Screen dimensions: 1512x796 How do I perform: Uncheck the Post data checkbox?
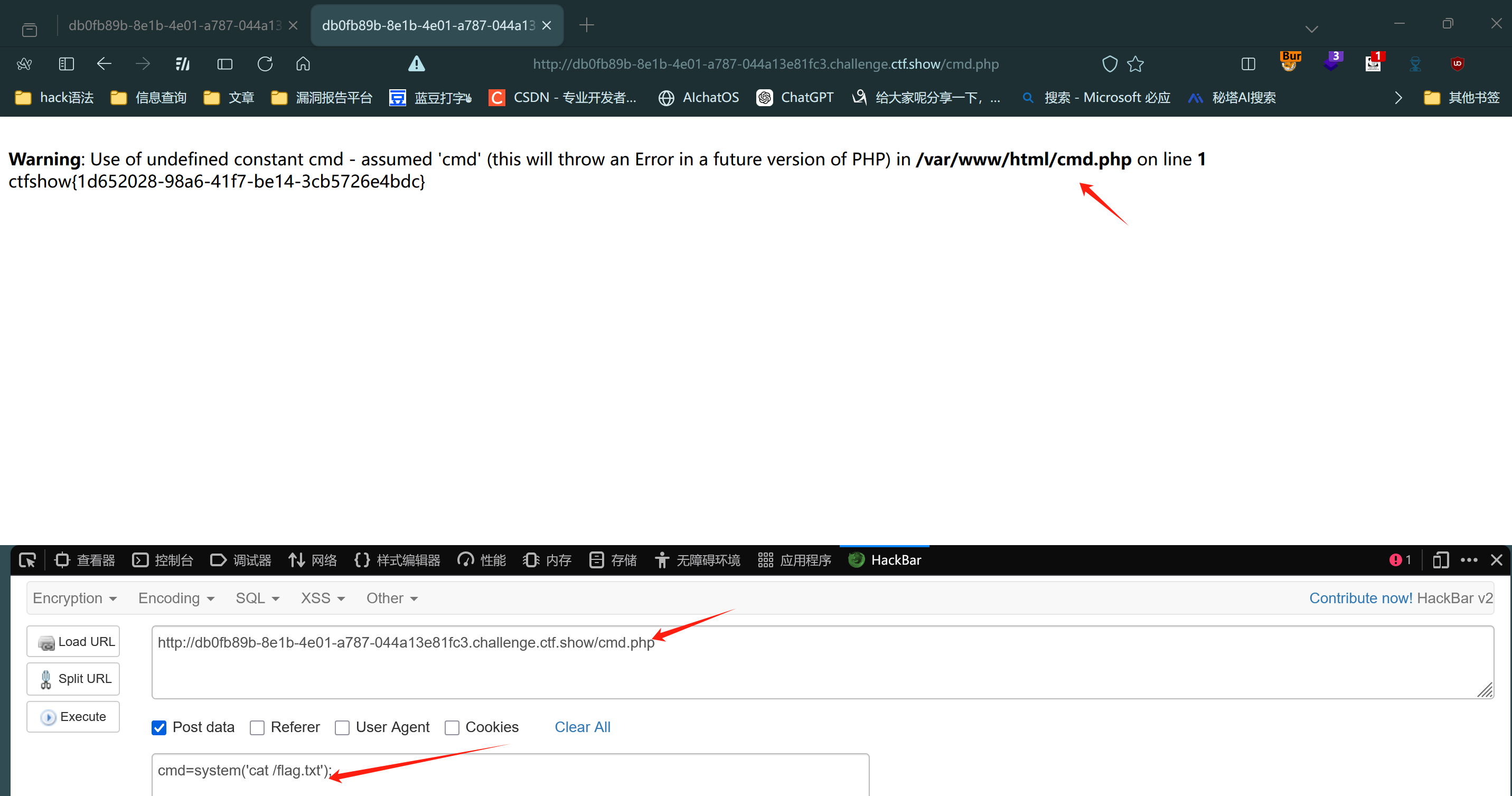coord(159,727)
